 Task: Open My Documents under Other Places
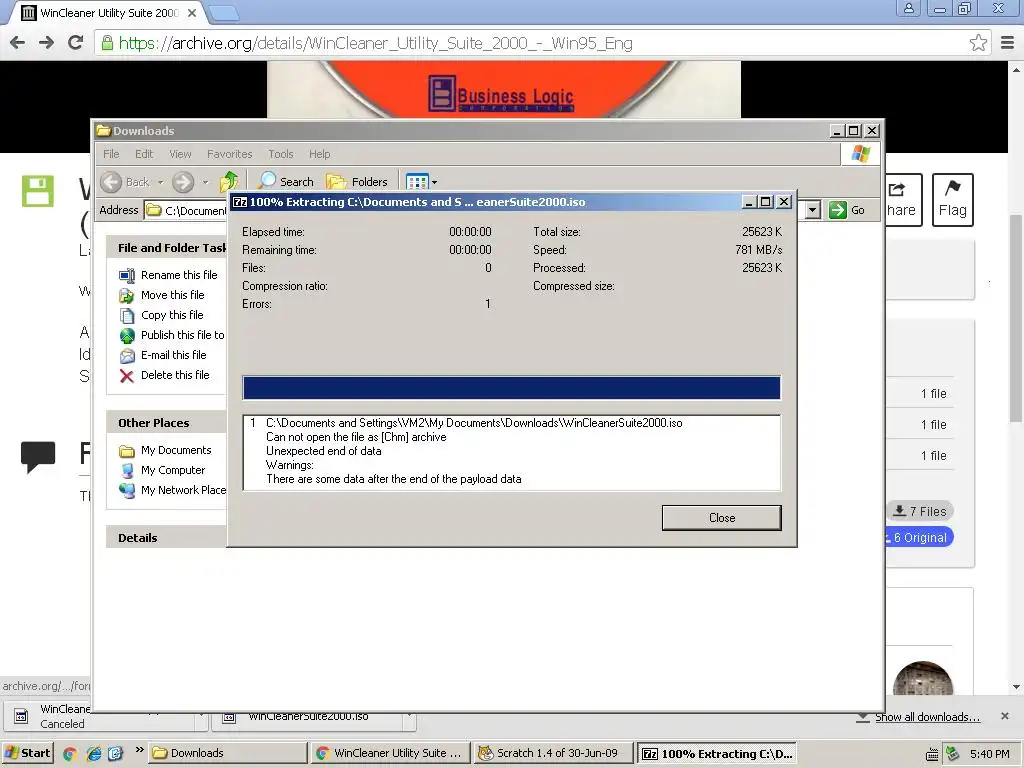click(176, 450)
